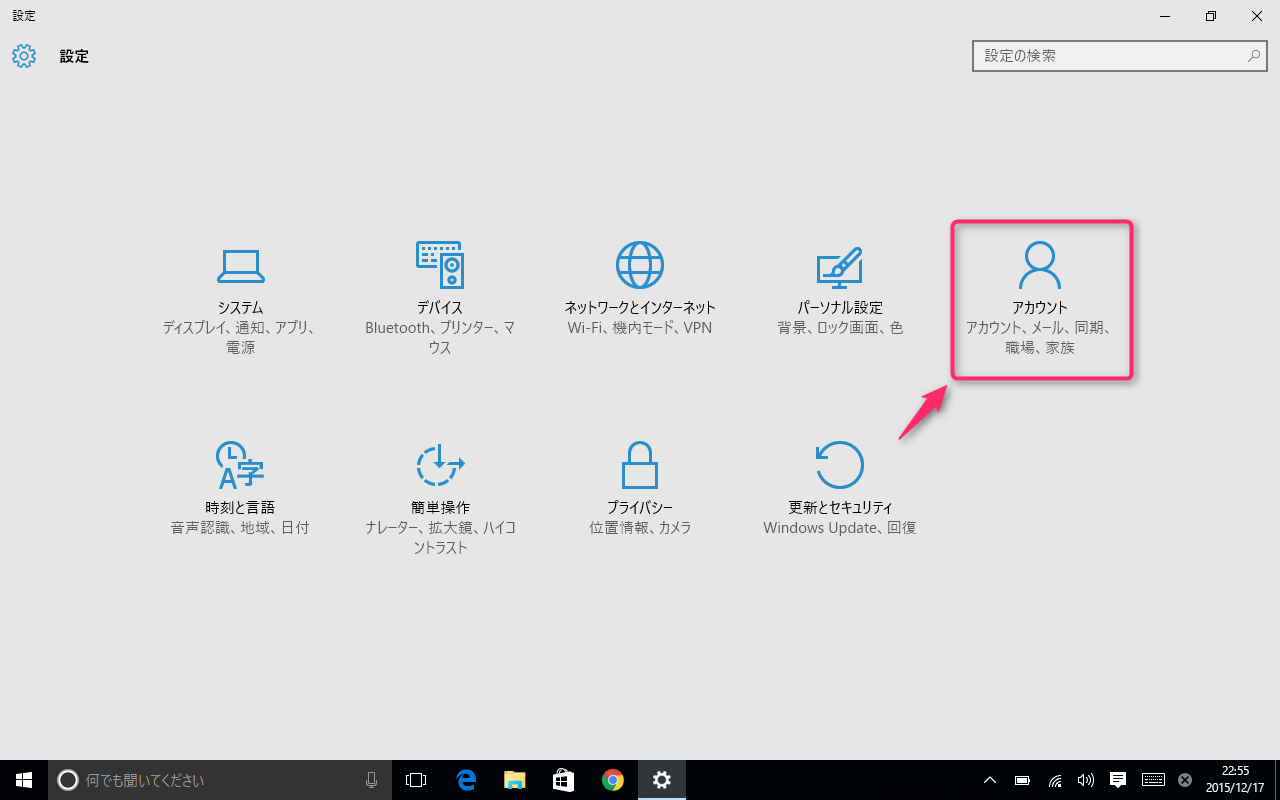Click the ナレーター、拡大鏡、ハイコントラスト description
1280x800 pixels.
tap(440, 538)
